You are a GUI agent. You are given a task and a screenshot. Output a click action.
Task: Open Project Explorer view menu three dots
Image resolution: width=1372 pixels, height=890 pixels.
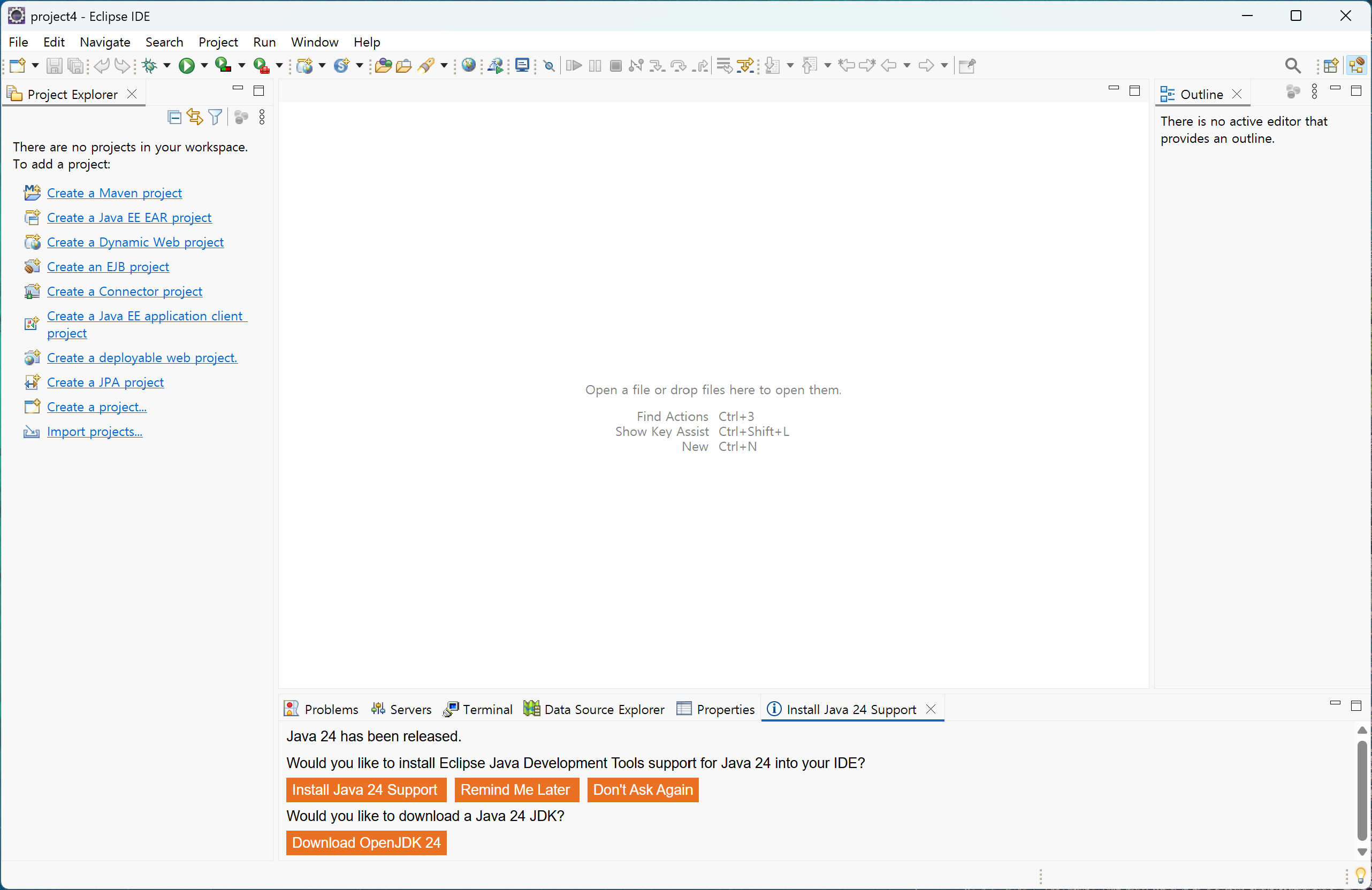[x=262, y=118]
